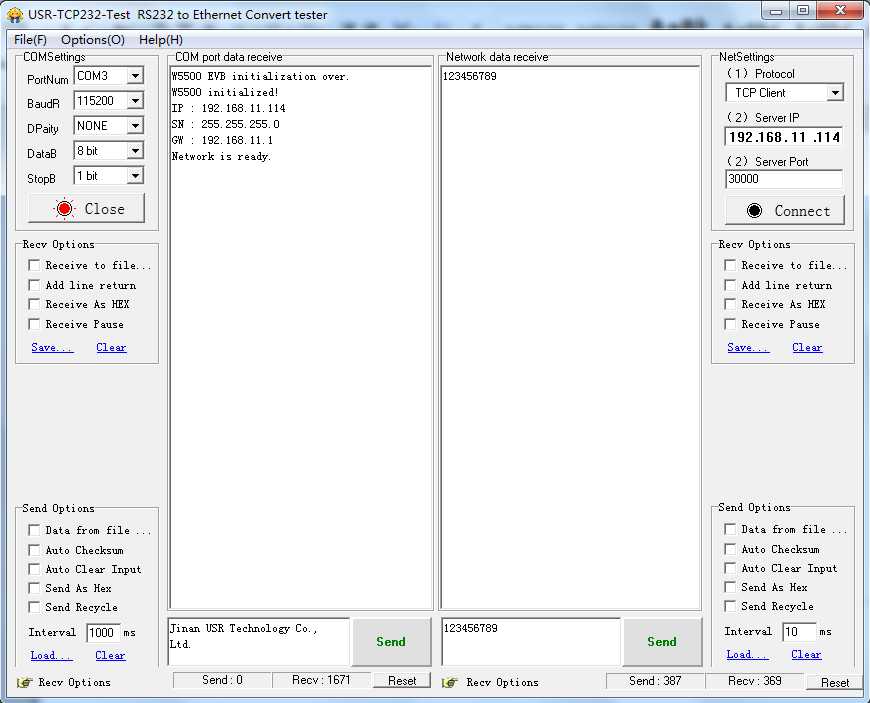The width and height of the screenshot is (870, 703).
Task: Open the DPaity NONE dropdown
Action: (135, 125)
